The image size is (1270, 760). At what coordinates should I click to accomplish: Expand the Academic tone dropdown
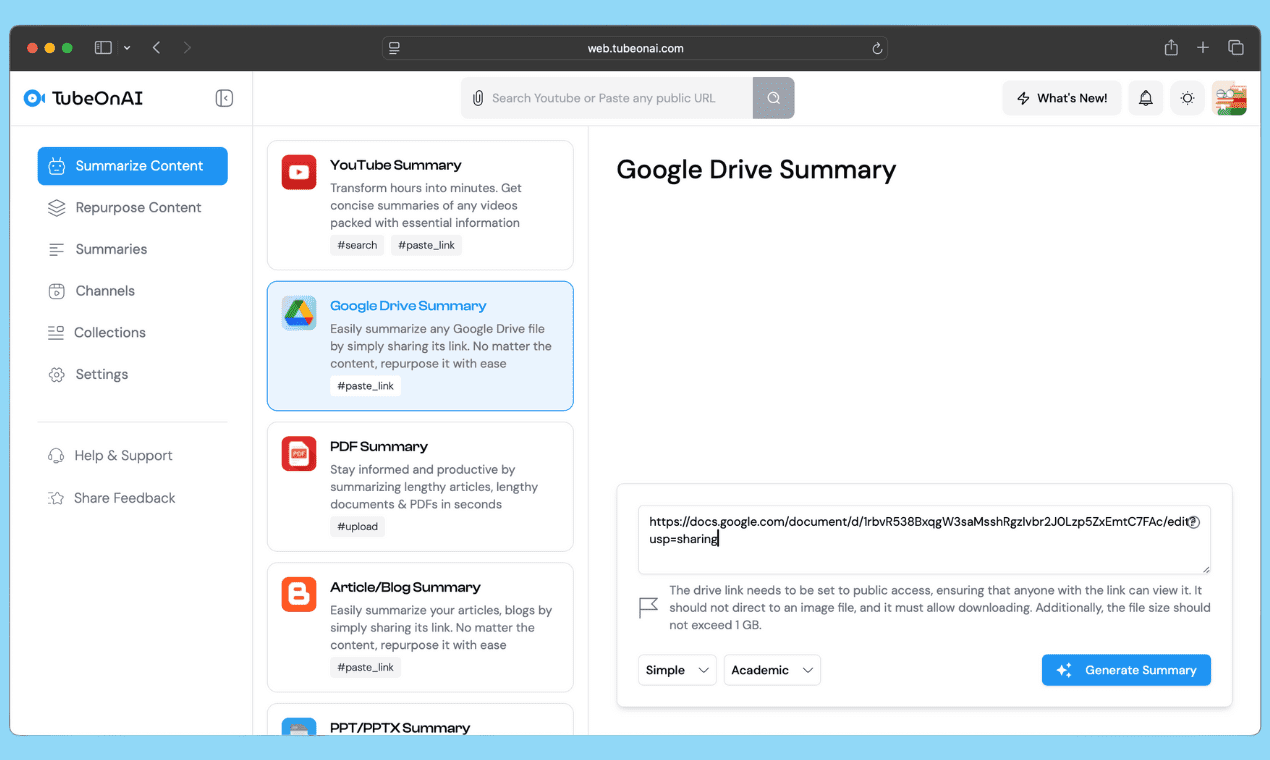click(x=772, y=670)
